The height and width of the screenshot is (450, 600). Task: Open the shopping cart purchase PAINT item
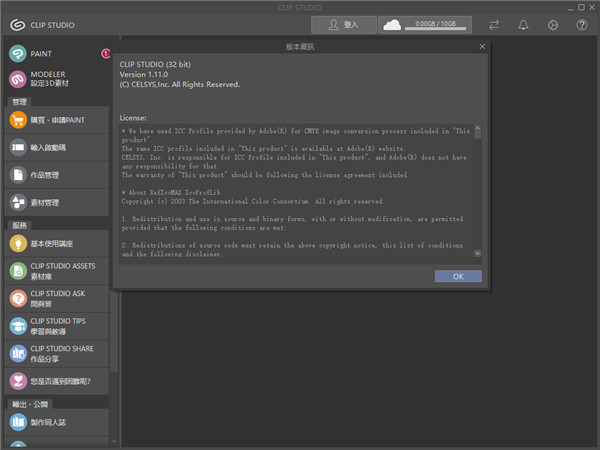pos(57,120)
